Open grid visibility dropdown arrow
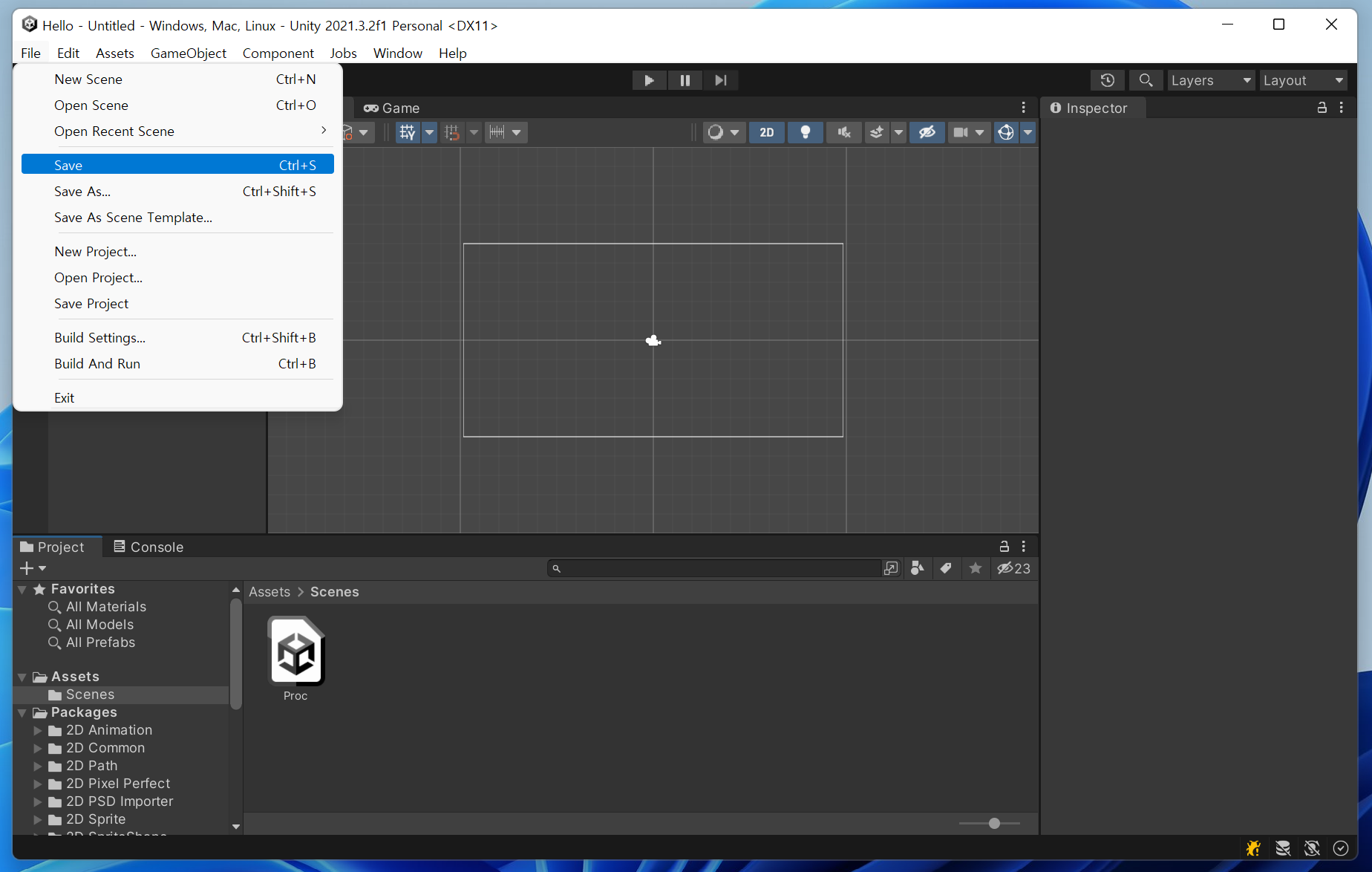 tap(429, 132)
